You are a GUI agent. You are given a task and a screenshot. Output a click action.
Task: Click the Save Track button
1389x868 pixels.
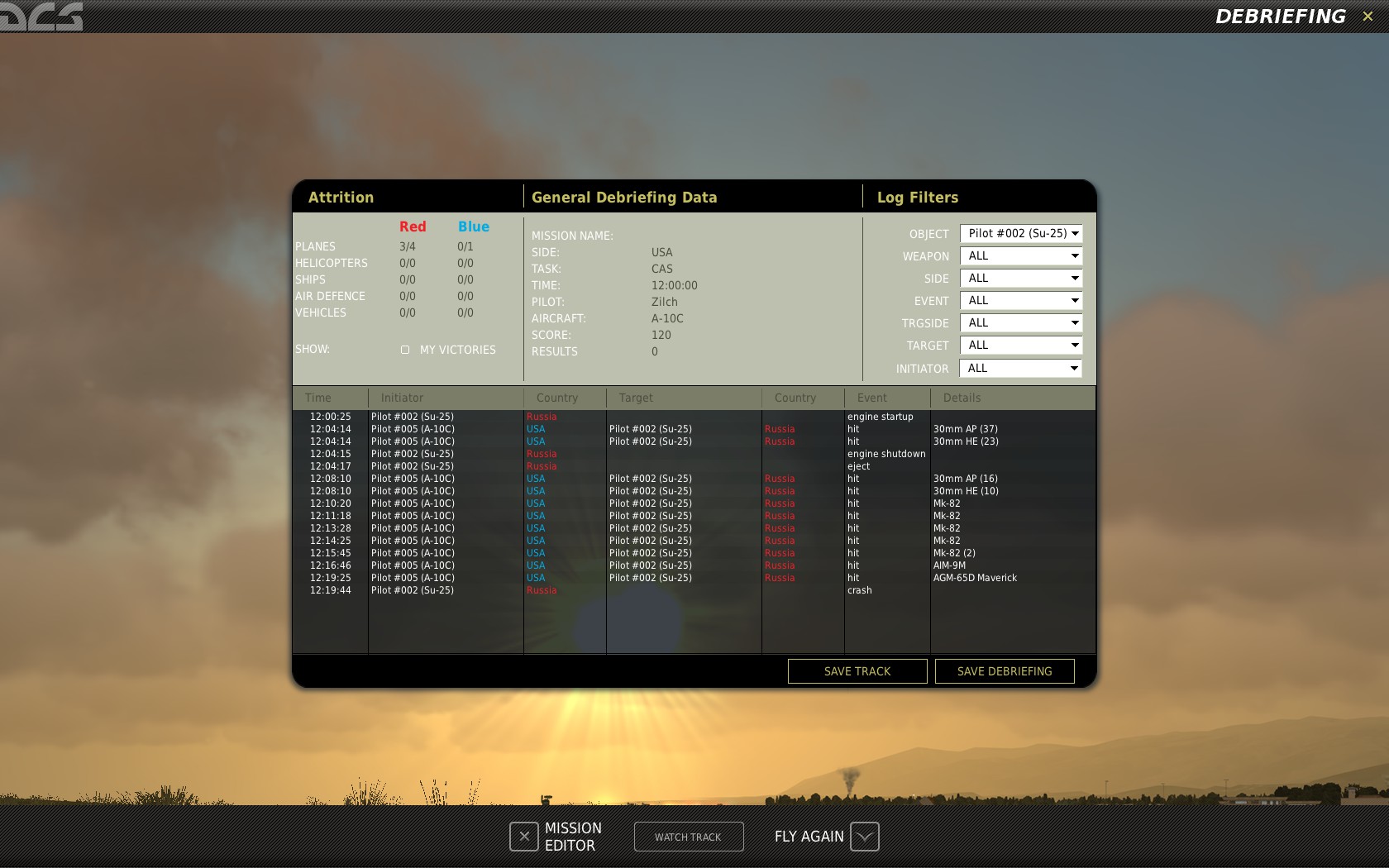[857, 671]
